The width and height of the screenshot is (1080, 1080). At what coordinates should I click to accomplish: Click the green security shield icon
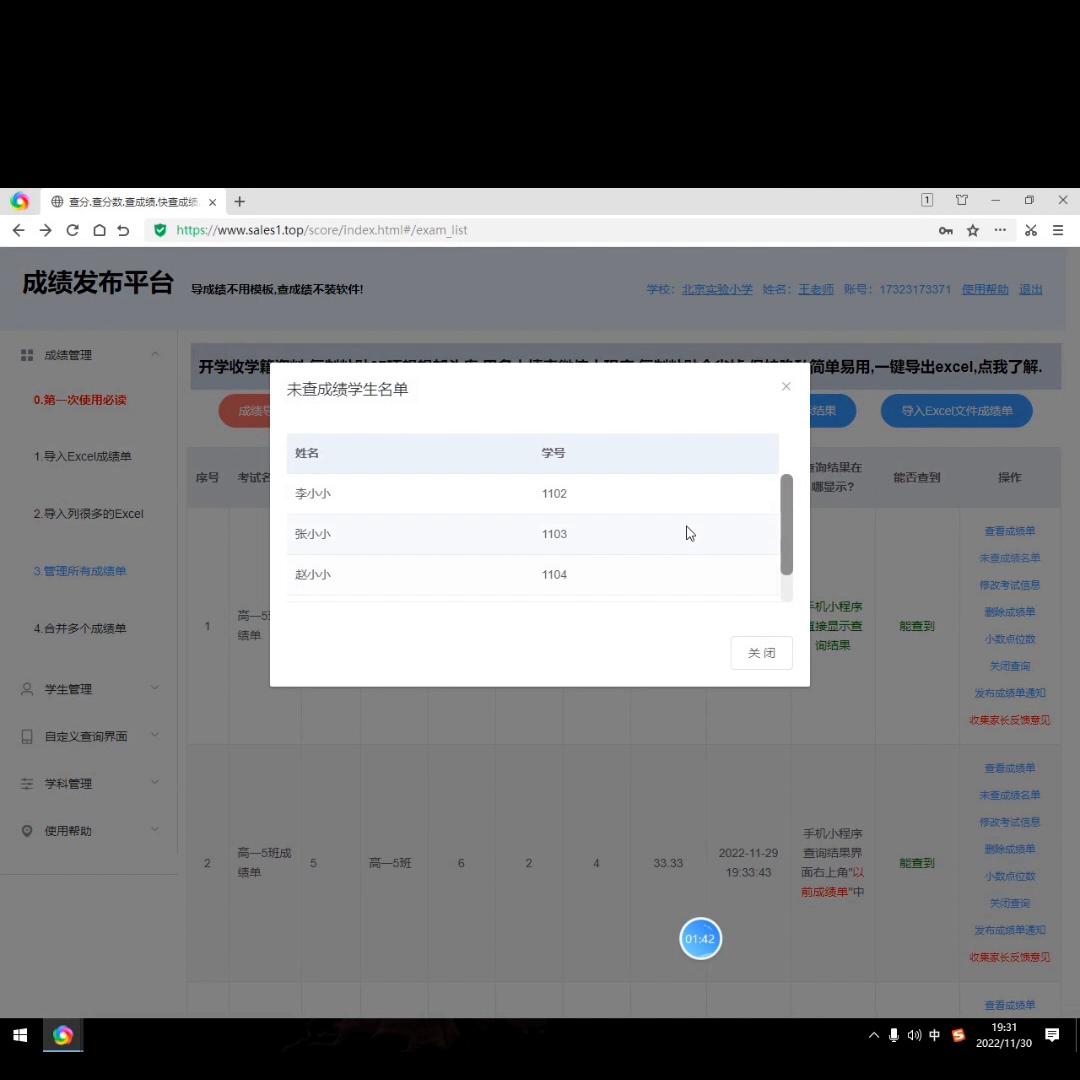160,230
